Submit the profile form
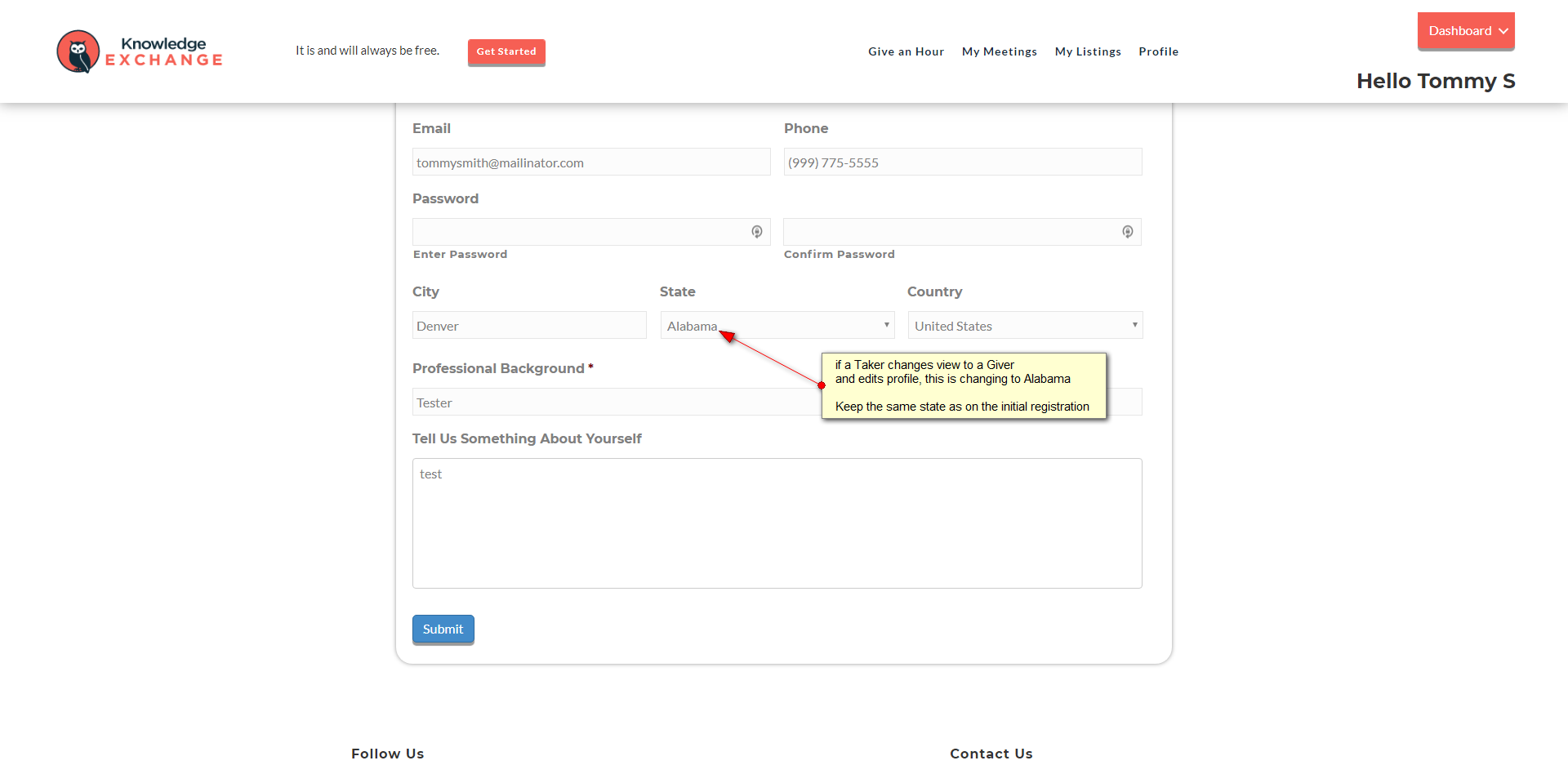 (443, 629)
